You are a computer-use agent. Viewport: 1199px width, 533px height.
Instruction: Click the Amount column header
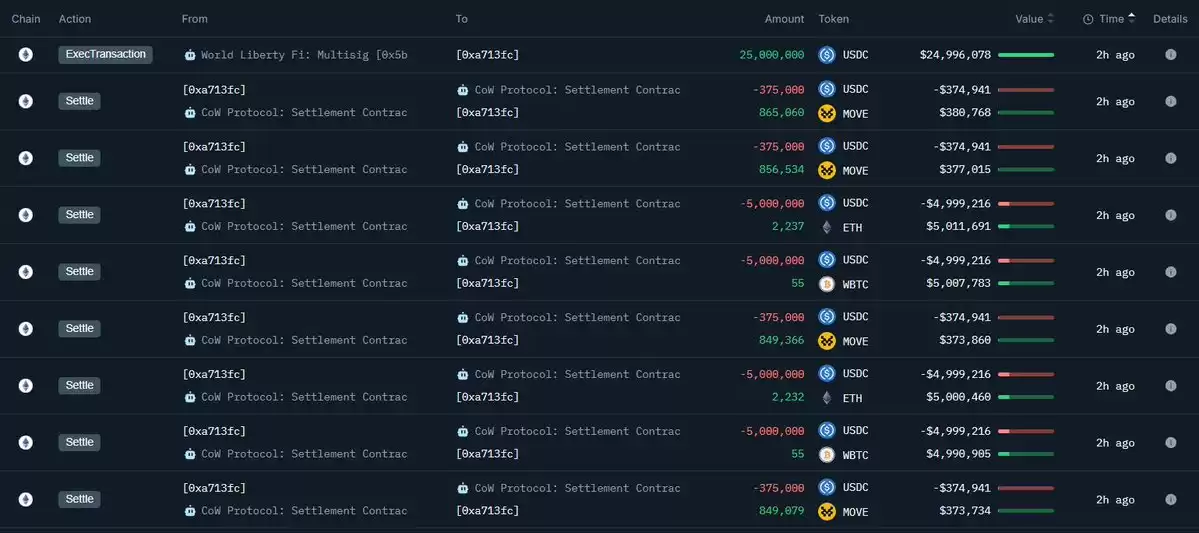tap(785, 19)
